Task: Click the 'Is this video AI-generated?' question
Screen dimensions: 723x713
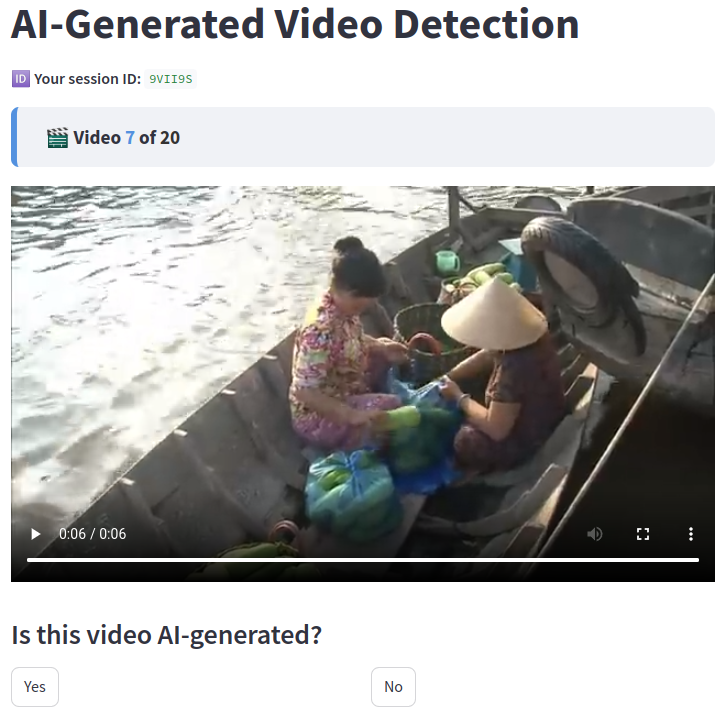Action: (x=166, y=635)
